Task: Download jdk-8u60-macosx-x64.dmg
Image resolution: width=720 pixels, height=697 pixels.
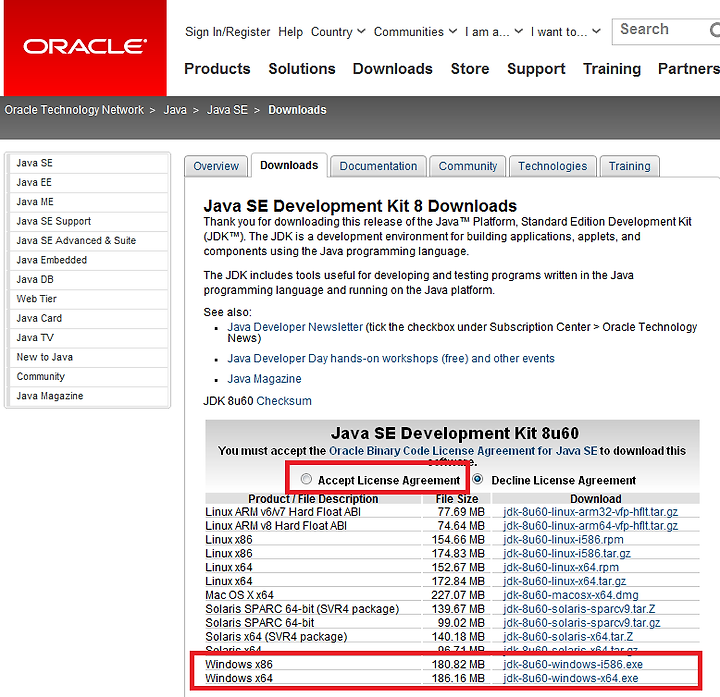Action: (x=570, y=595)
